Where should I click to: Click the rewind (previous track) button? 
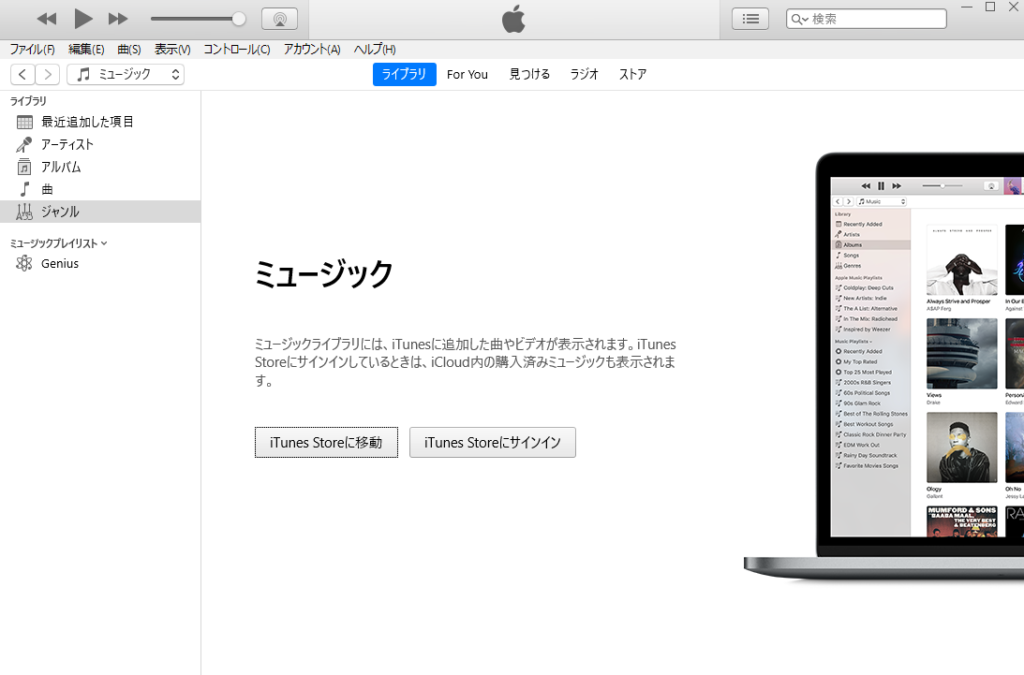[46, 19]
